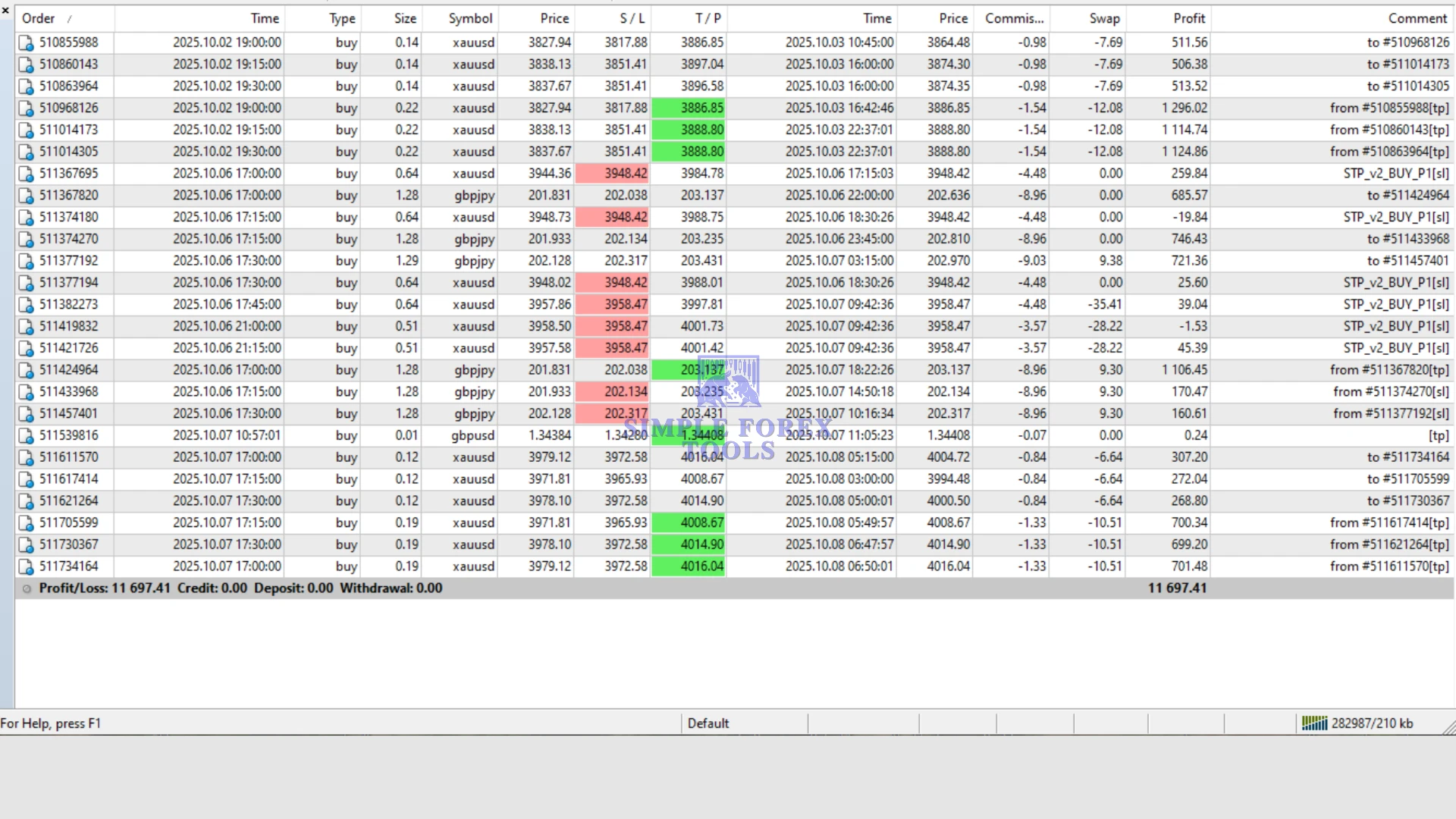Click the document icon next to order 511539816
The width and height of the screenshot is (1456, 819).
[27, 436]
